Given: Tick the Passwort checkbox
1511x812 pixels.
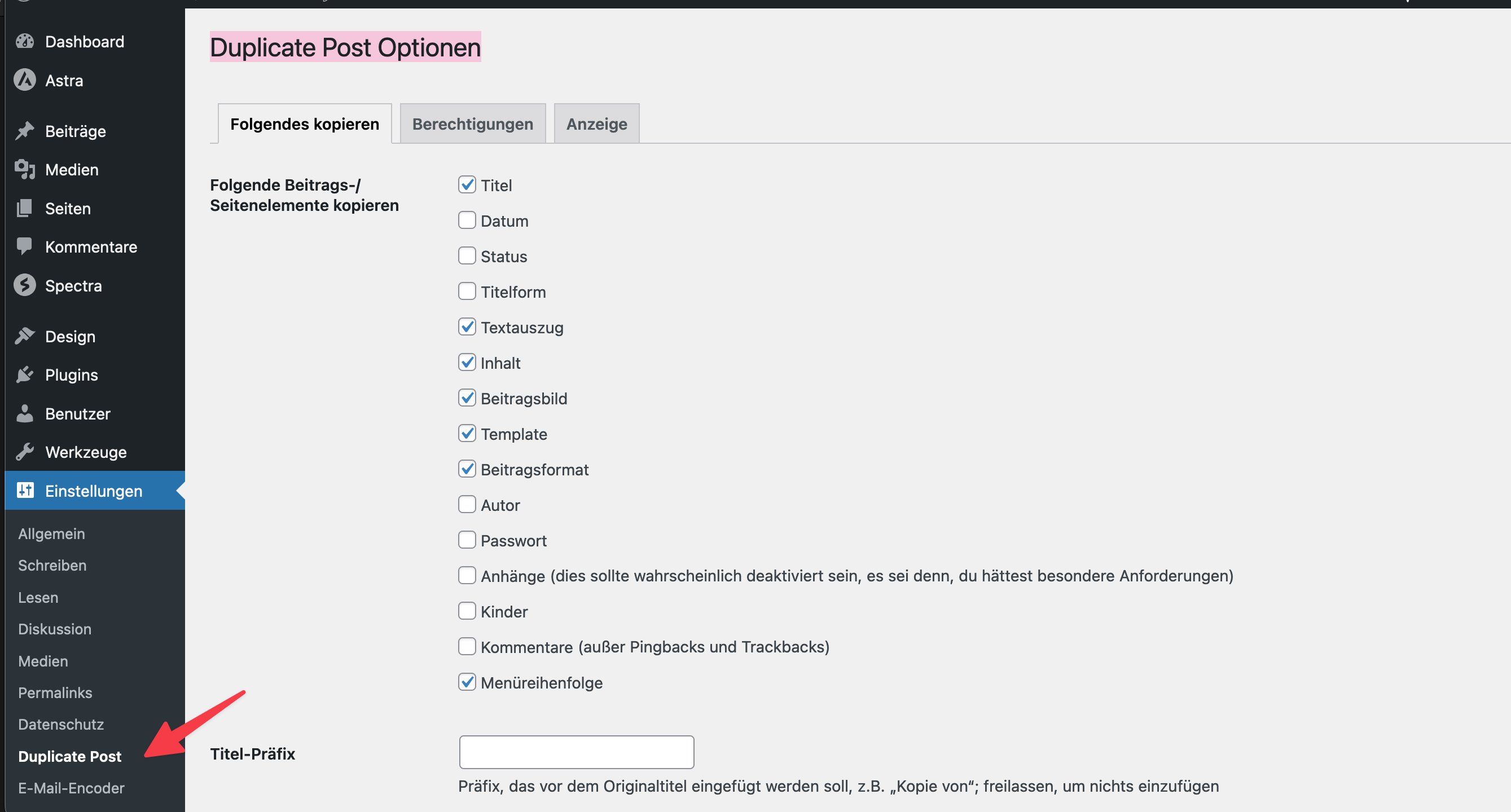Looking at the screenshot, I should click(x=467, y=540).
